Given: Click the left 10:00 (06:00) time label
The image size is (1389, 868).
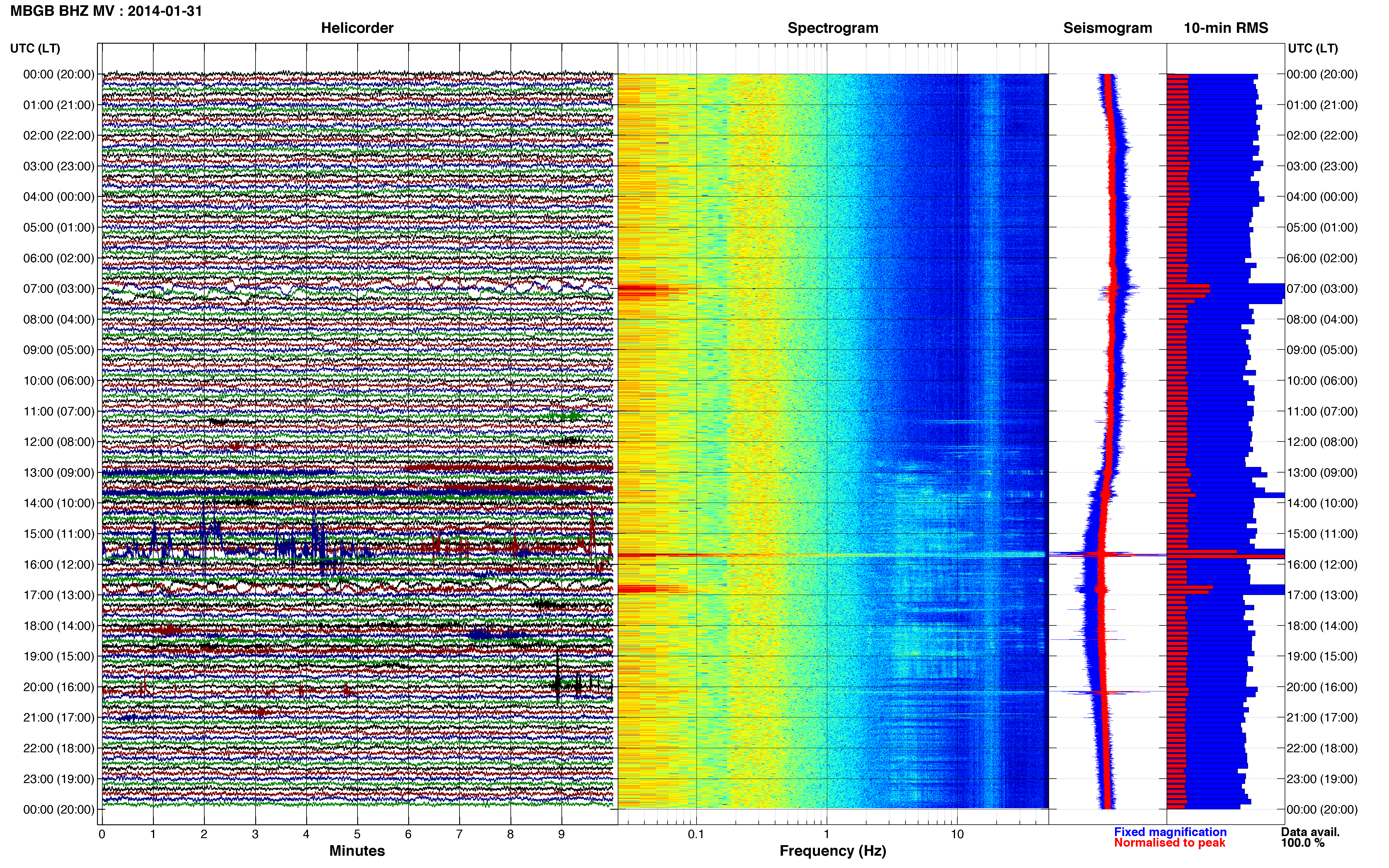Looking at the screenshot, I should tap(59, 381).
